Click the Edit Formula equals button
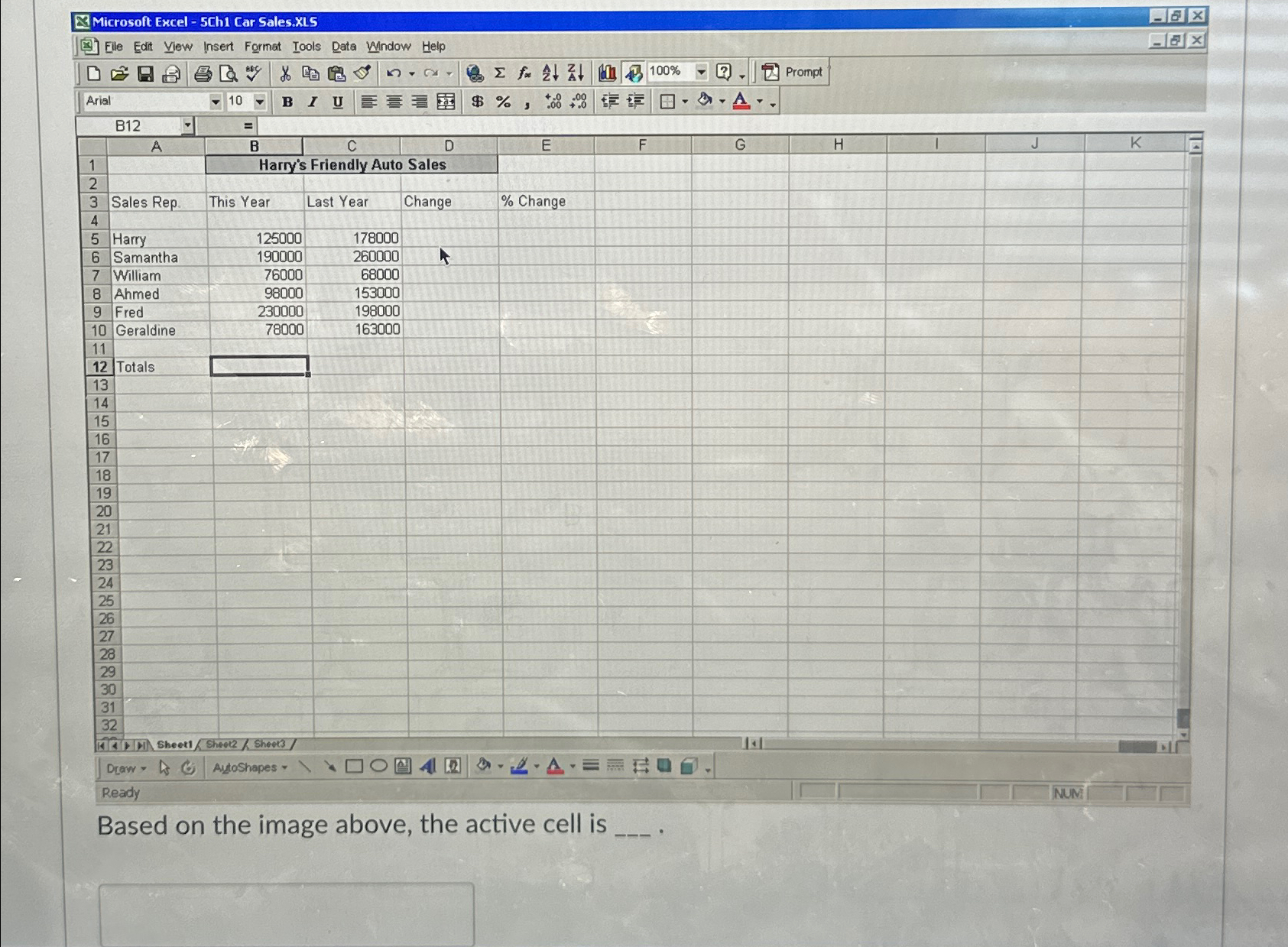This screenshot has height=947, width=1288. (248, 126)
